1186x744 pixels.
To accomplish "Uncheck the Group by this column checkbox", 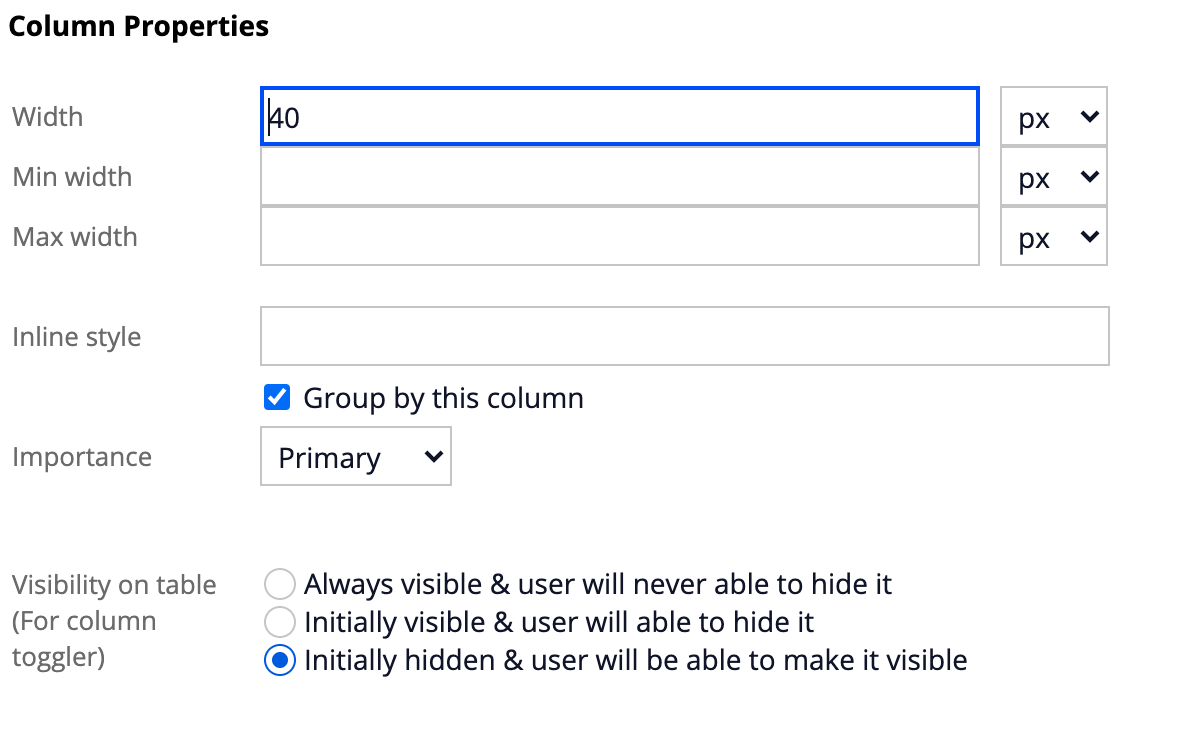I will pos(277,398).
